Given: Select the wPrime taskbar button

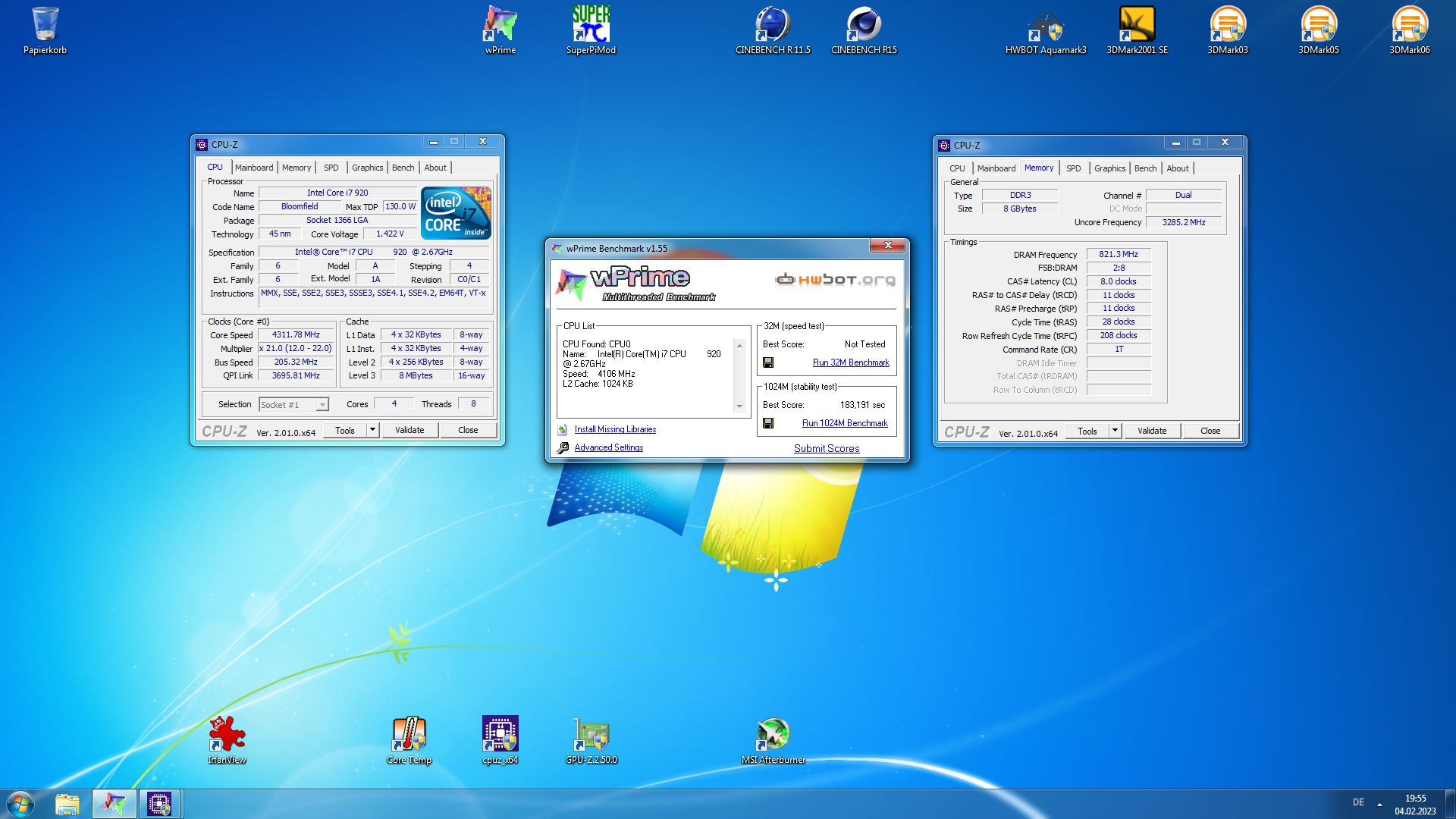Looking at the screenshot, I should pyautogui.click(x=115, y=804).
